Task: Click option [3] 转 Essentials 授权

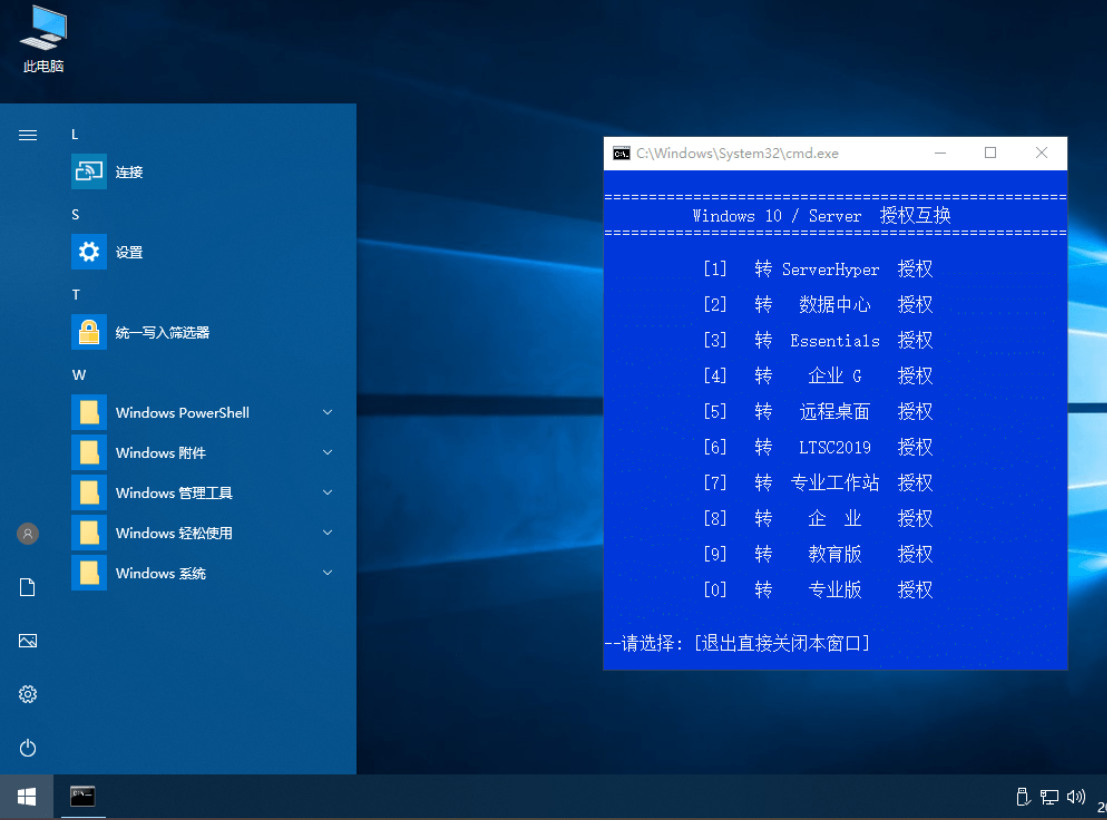Action: click(x=818, y=340)
